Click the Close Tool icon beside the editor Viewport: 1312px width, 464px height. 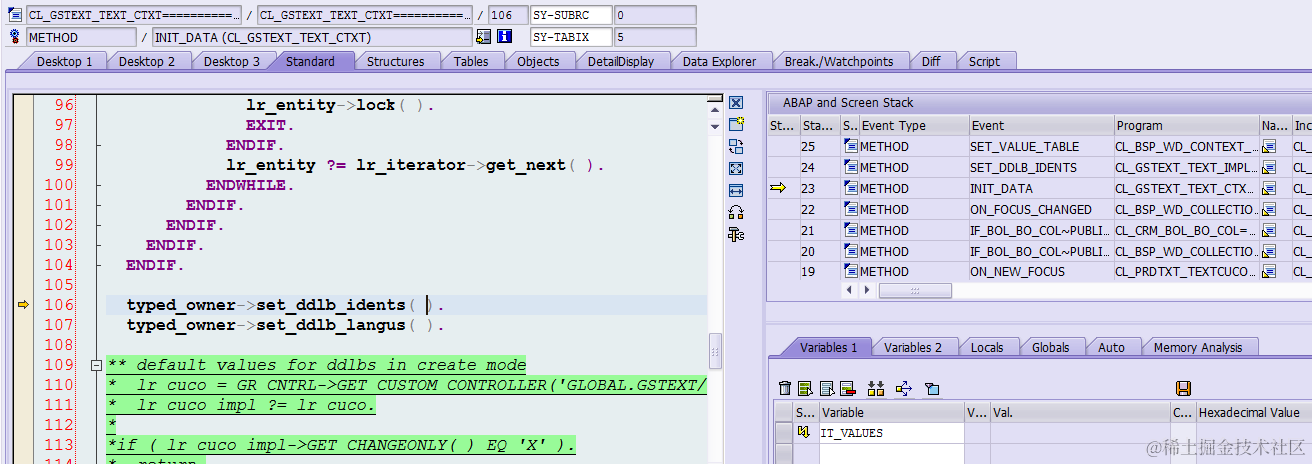(x=736, y=103)
